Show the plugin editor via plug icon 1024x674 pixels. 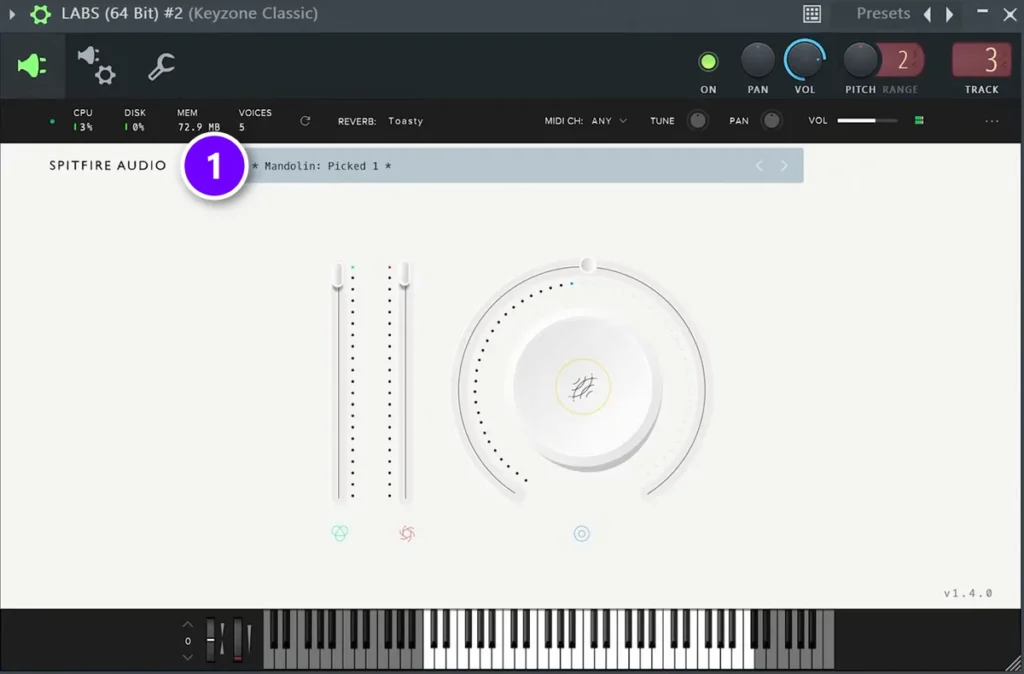(32, 65)
